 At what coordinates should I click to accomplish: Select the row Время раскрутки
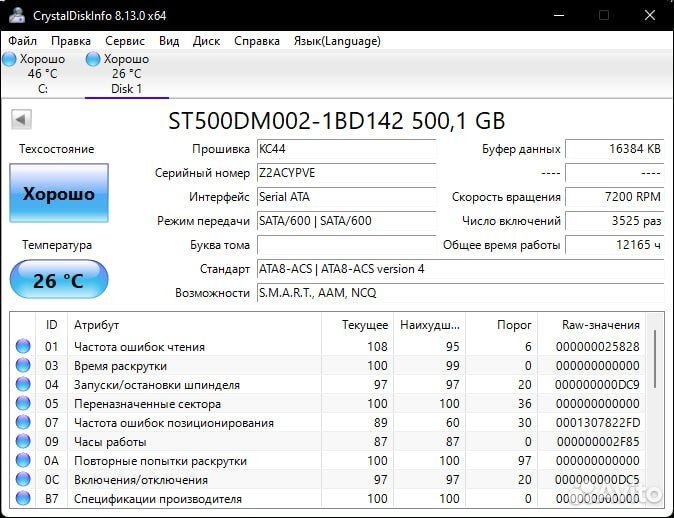click(328, 366)
